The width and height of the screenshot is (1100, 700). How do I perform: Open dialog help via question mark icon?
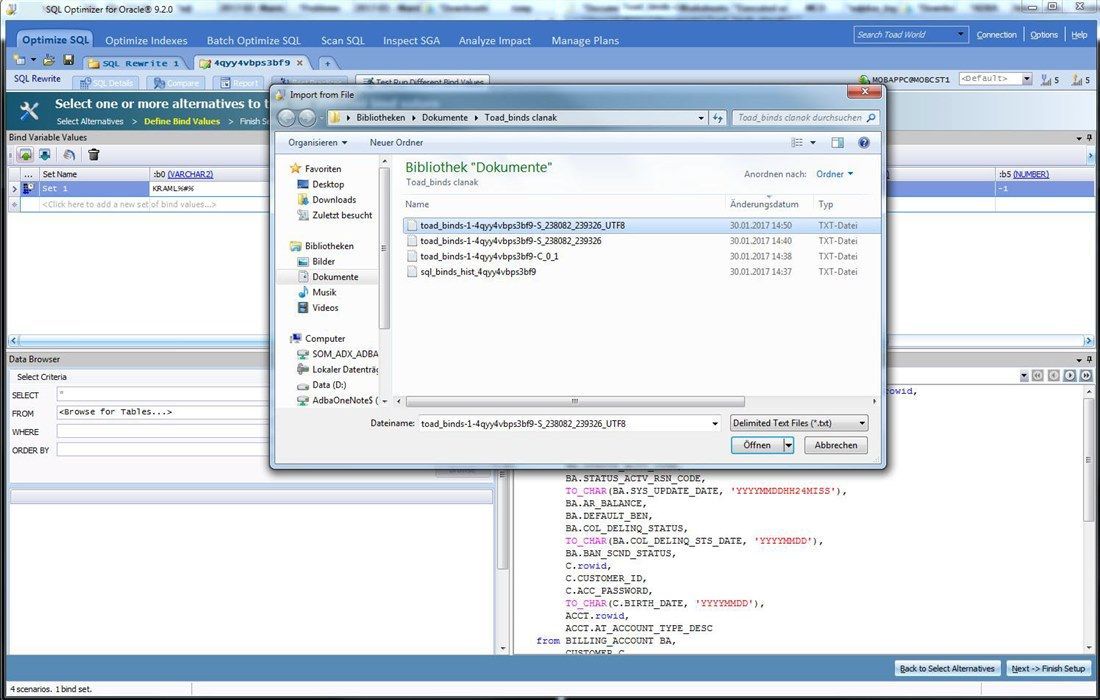[864, 142]
